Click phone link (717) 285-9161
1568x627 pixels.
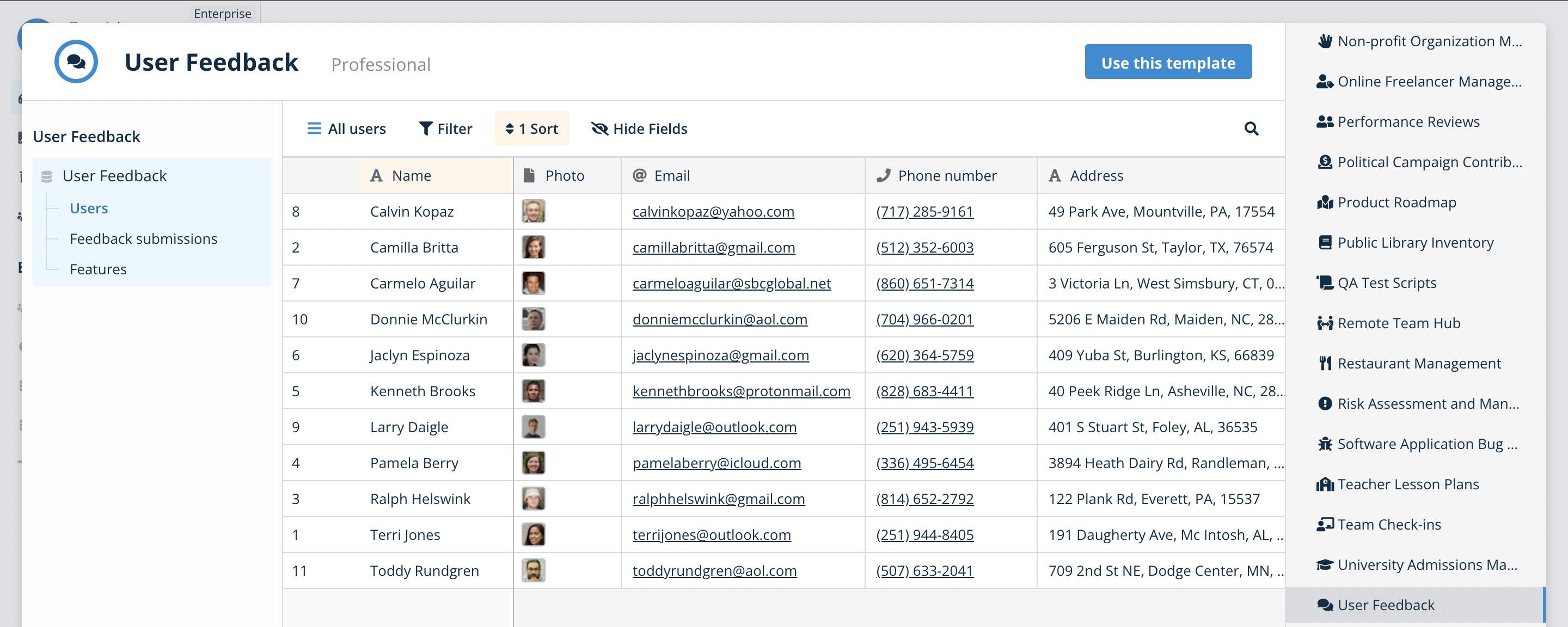(x=924, y=211)
